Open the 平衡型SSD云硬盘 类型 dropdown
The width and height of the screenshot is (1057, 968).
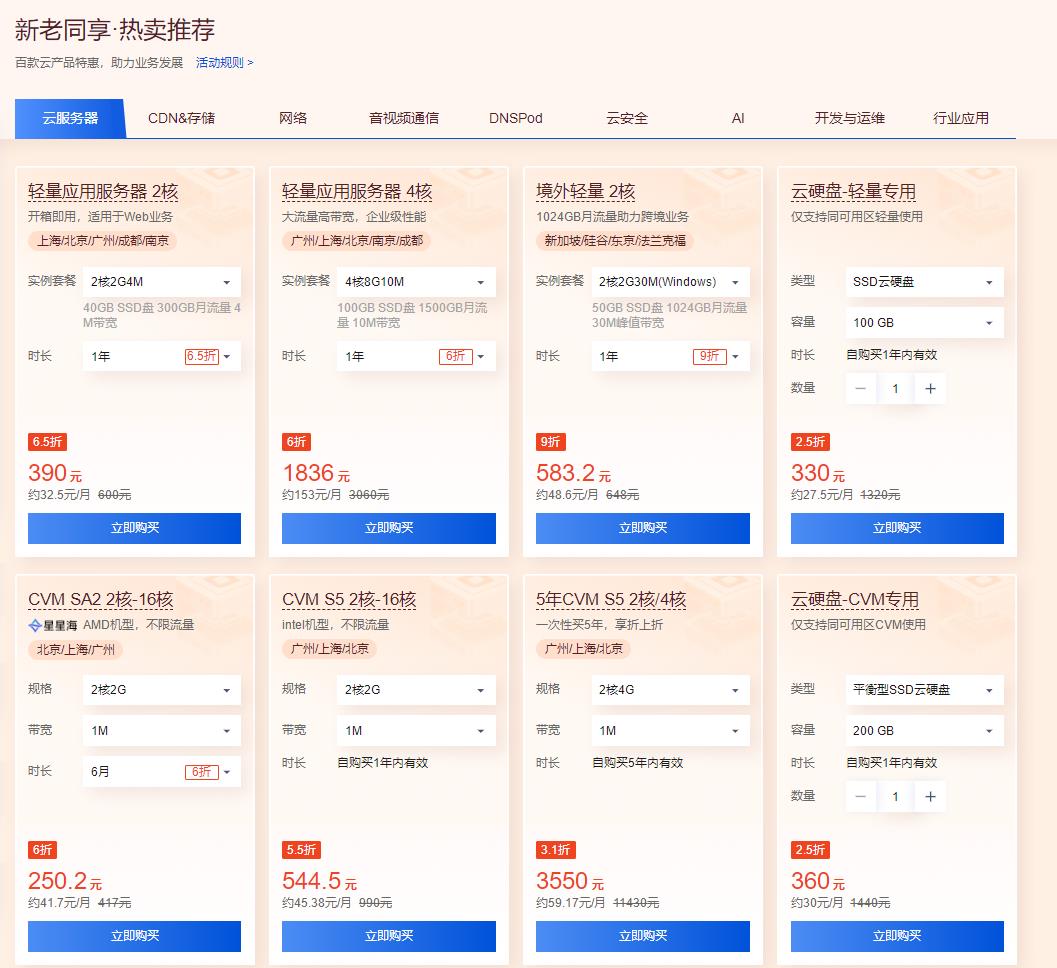[x=924, y=690]
